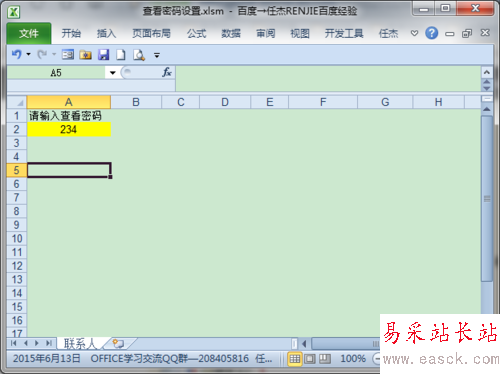500x374 pixels.
Task: Switch to the 开始 Home tab
Action: pos(71,33)
